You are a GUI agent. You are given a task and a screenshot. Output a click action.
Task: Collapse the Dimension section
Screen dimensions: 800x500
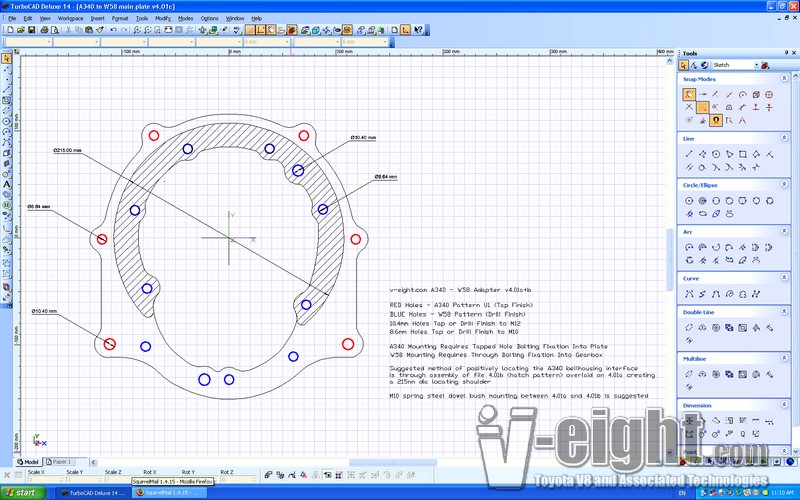784,405
